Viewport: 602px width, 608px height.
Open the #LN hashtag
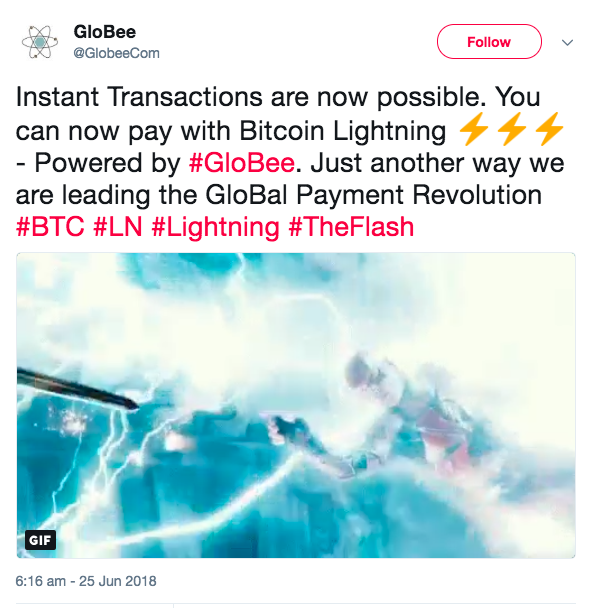click(x=118, y=227)
